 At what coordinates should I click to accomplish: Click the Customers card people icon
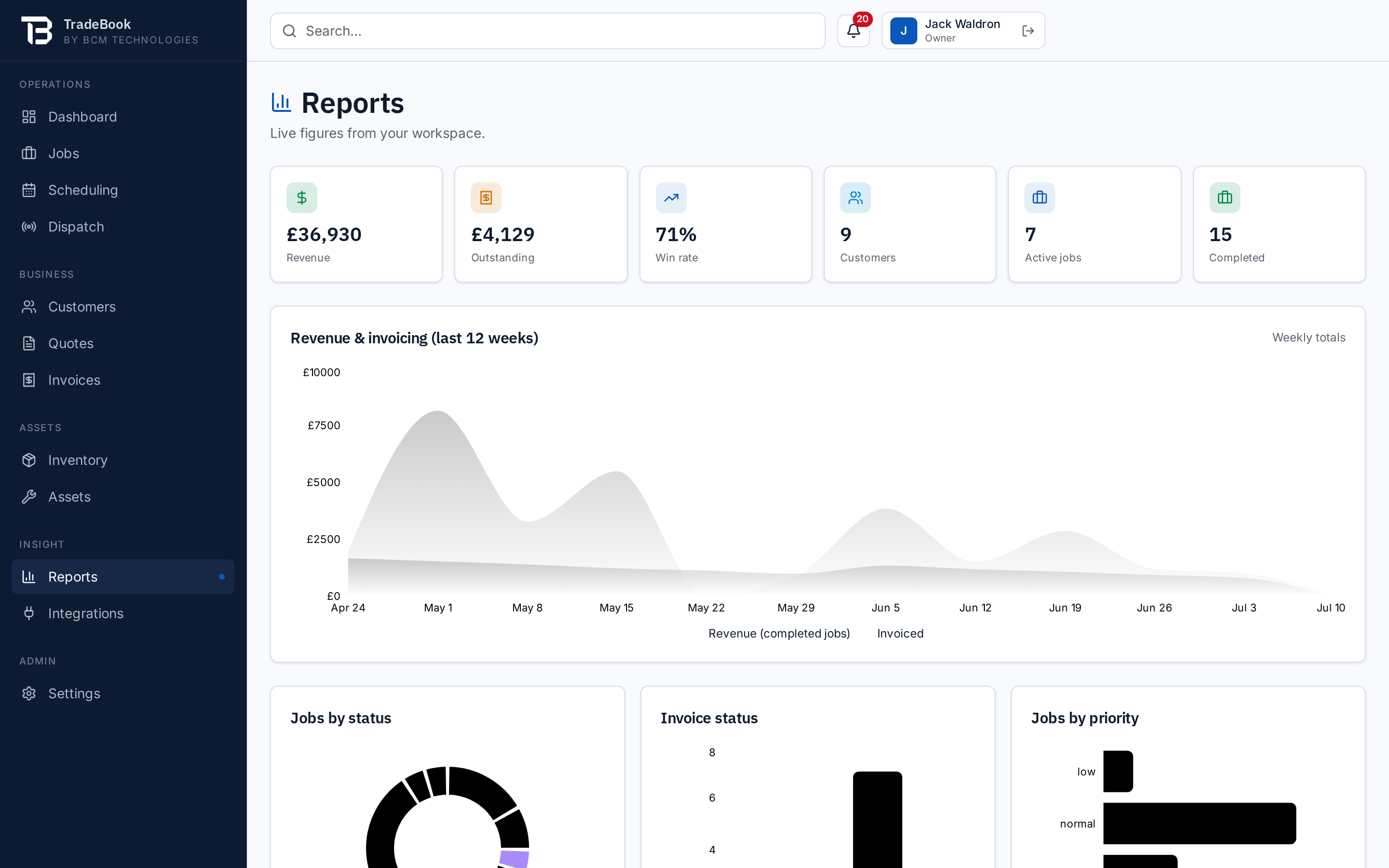tap(855, 198)
